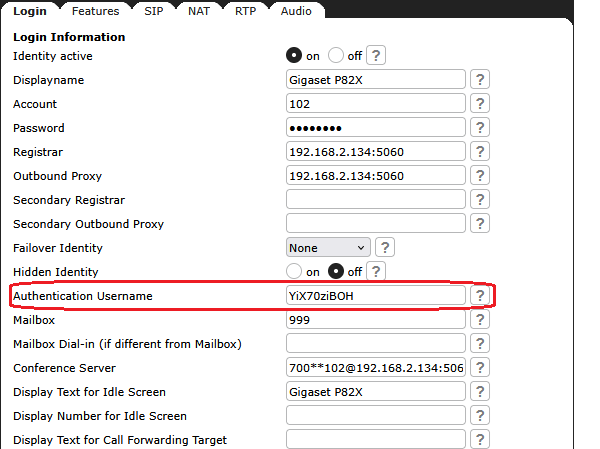Open help for Account field
Screen dimensions: 600x449
coord(480,104)
